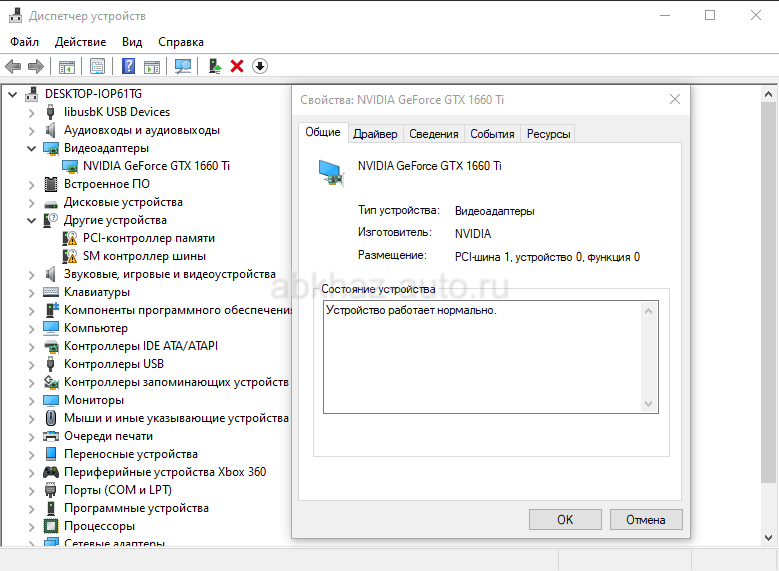Click the Update driver toolbar icon
The image size is (779, 571).
pyautogui.click(x=214, y=67)
